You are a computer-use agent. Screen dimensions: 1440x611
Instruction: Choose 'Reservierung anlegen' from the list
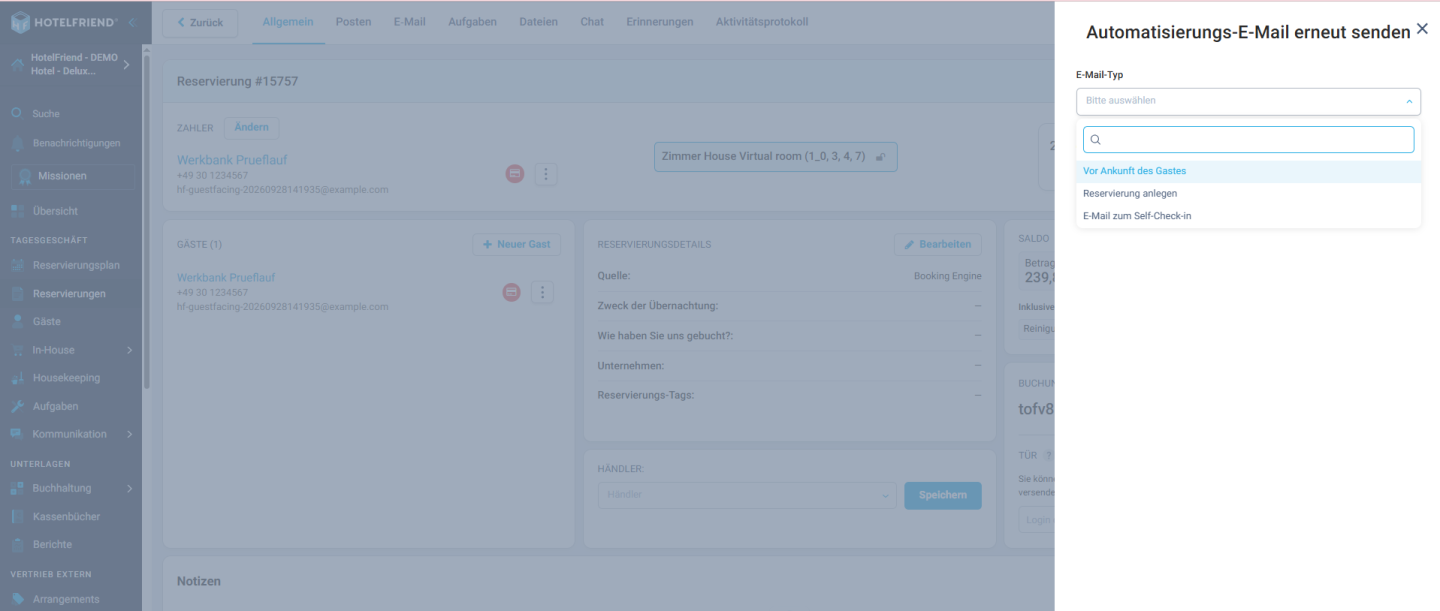pyautogui.click(x=1248, y=193)
